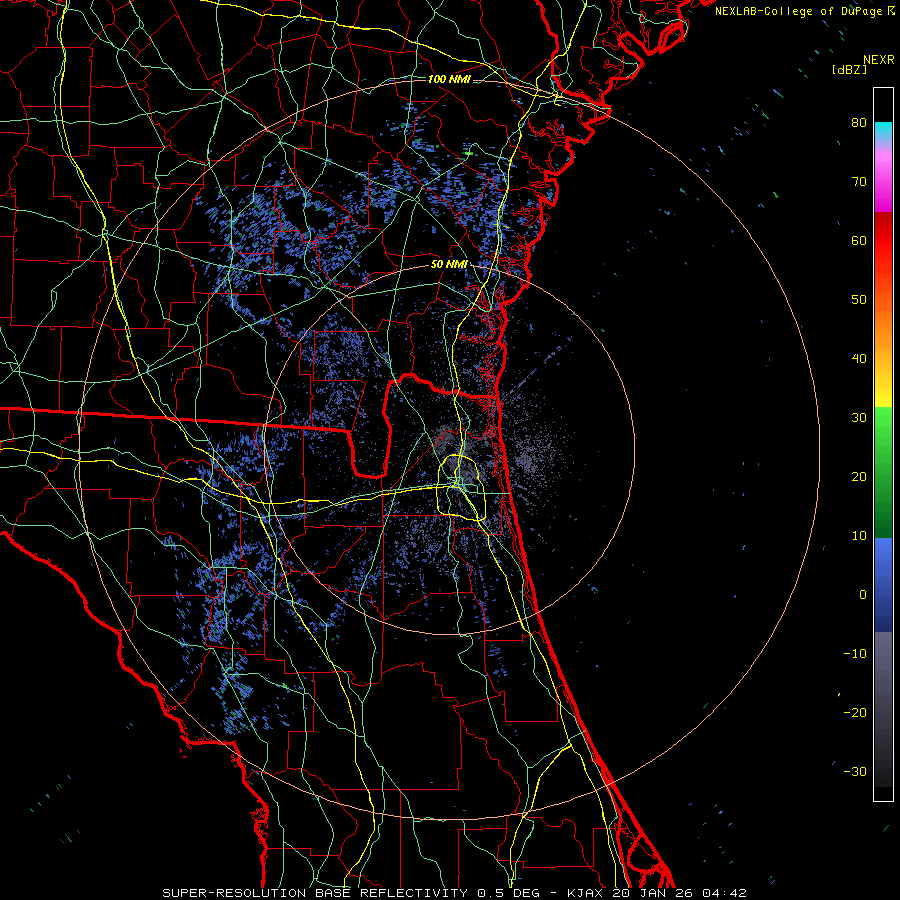The width and height of the screenshot is (900, 900).
Task: Click the 80 value on dBZ scale
Action: point(859,122)
